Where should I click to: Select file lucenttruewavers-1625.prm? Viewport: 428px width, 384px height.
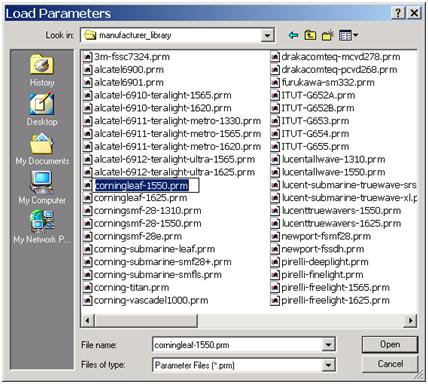pos(341,224)
